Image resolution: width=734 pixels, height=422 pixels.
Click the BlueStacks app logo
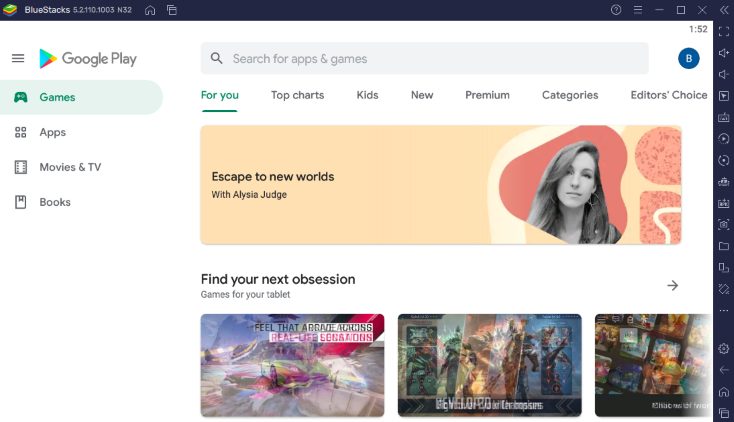pyautogui.click(x=10, y=10)
